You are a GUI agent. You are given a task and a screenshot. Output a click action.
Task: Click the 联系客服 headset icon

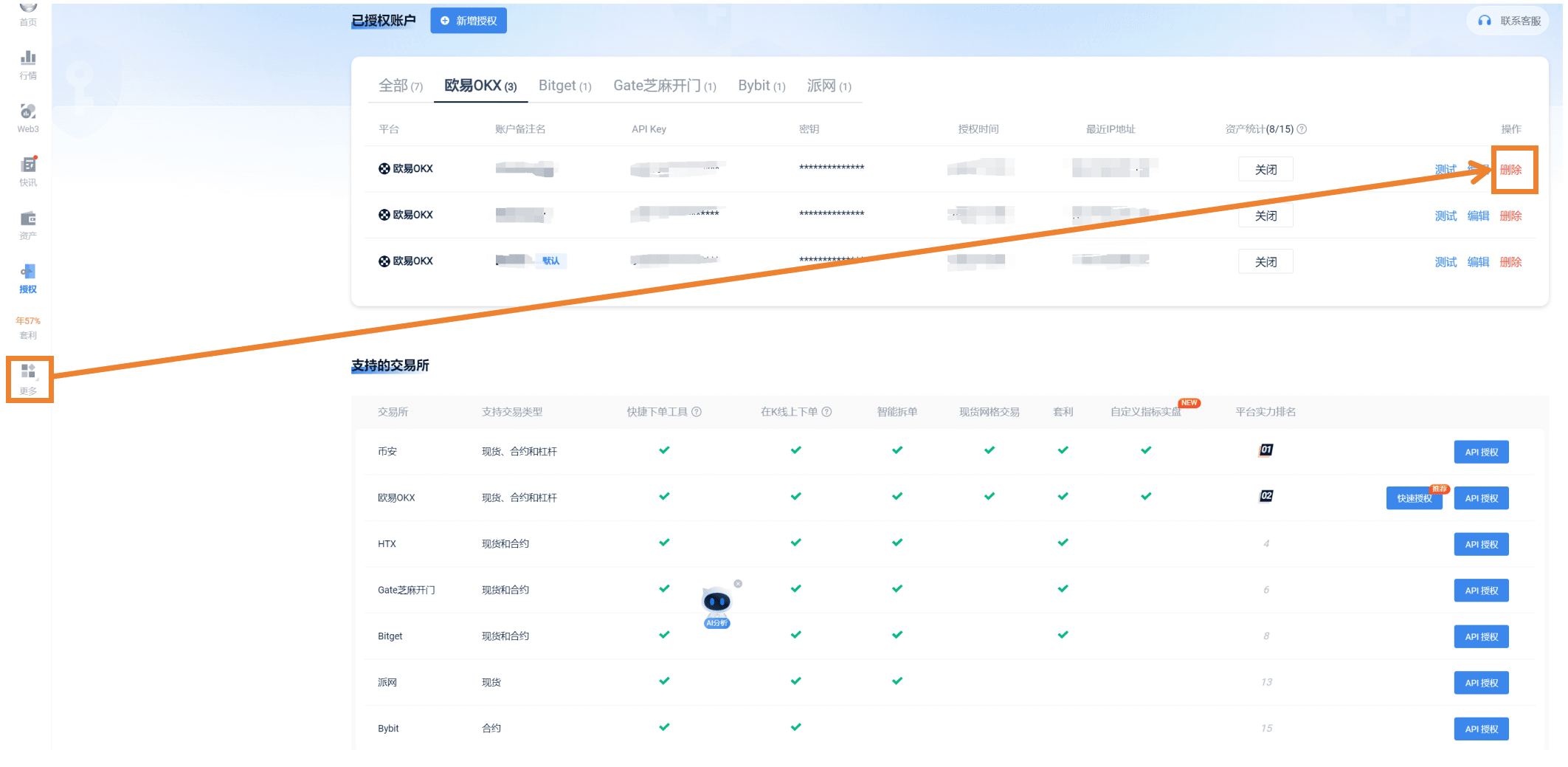click(1485, 21)
